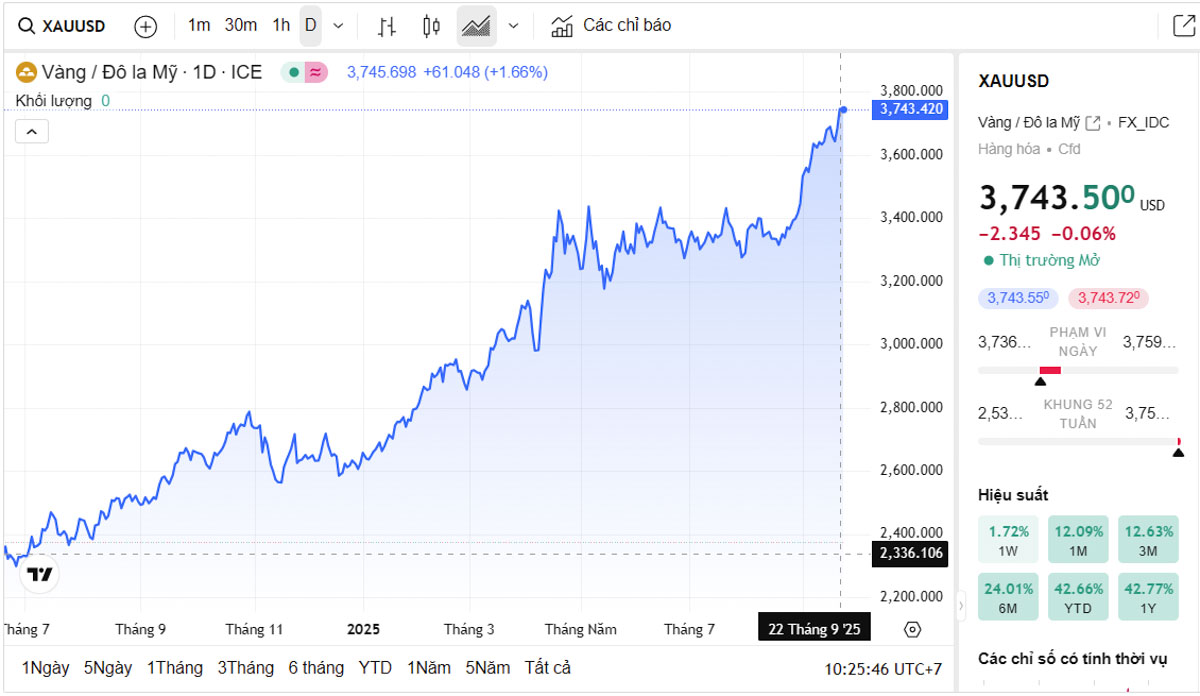
Task: Select the D daily timeframe
Action: [x=310, y=25]
